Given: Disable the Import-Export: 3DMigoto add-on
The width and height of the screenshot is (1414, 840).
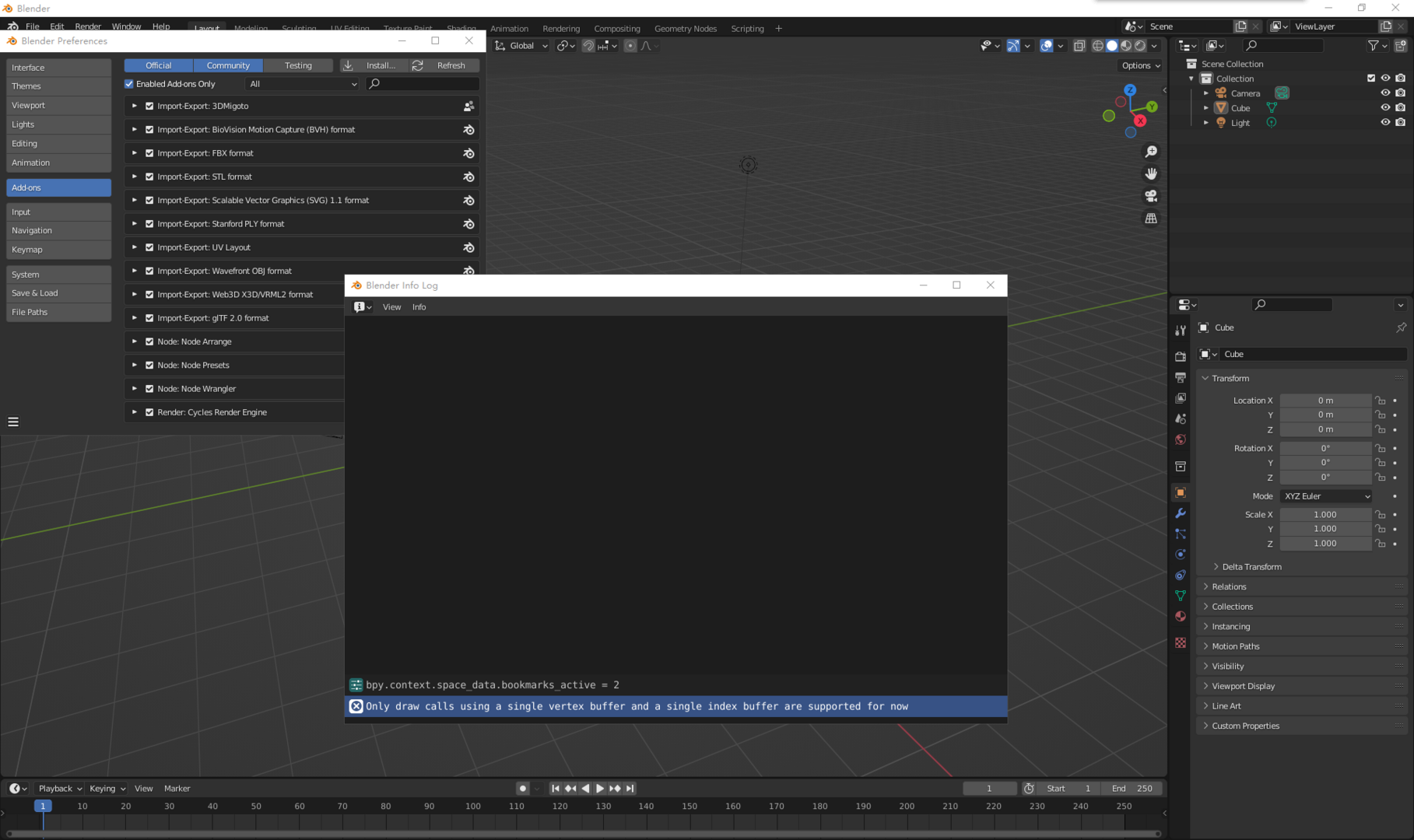Looking at the screenshot, I should (x=149, y=106).
